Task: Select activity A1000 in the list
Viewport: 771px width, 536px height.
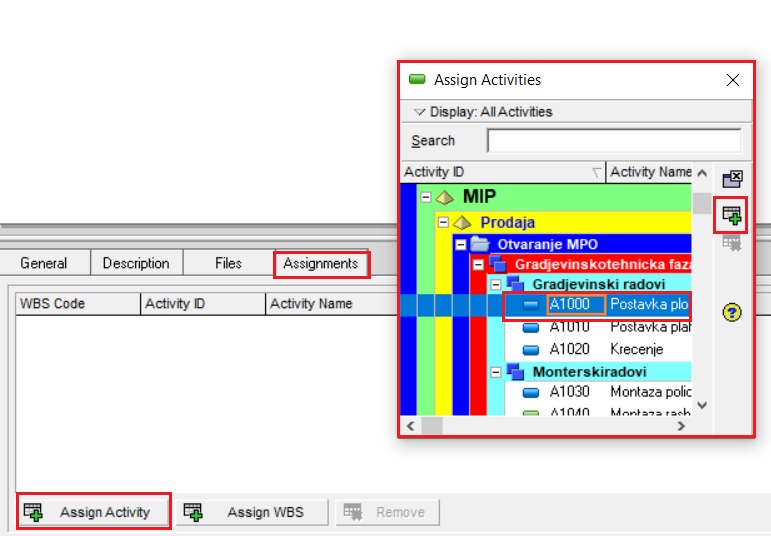Action: (x=568, y=305)
